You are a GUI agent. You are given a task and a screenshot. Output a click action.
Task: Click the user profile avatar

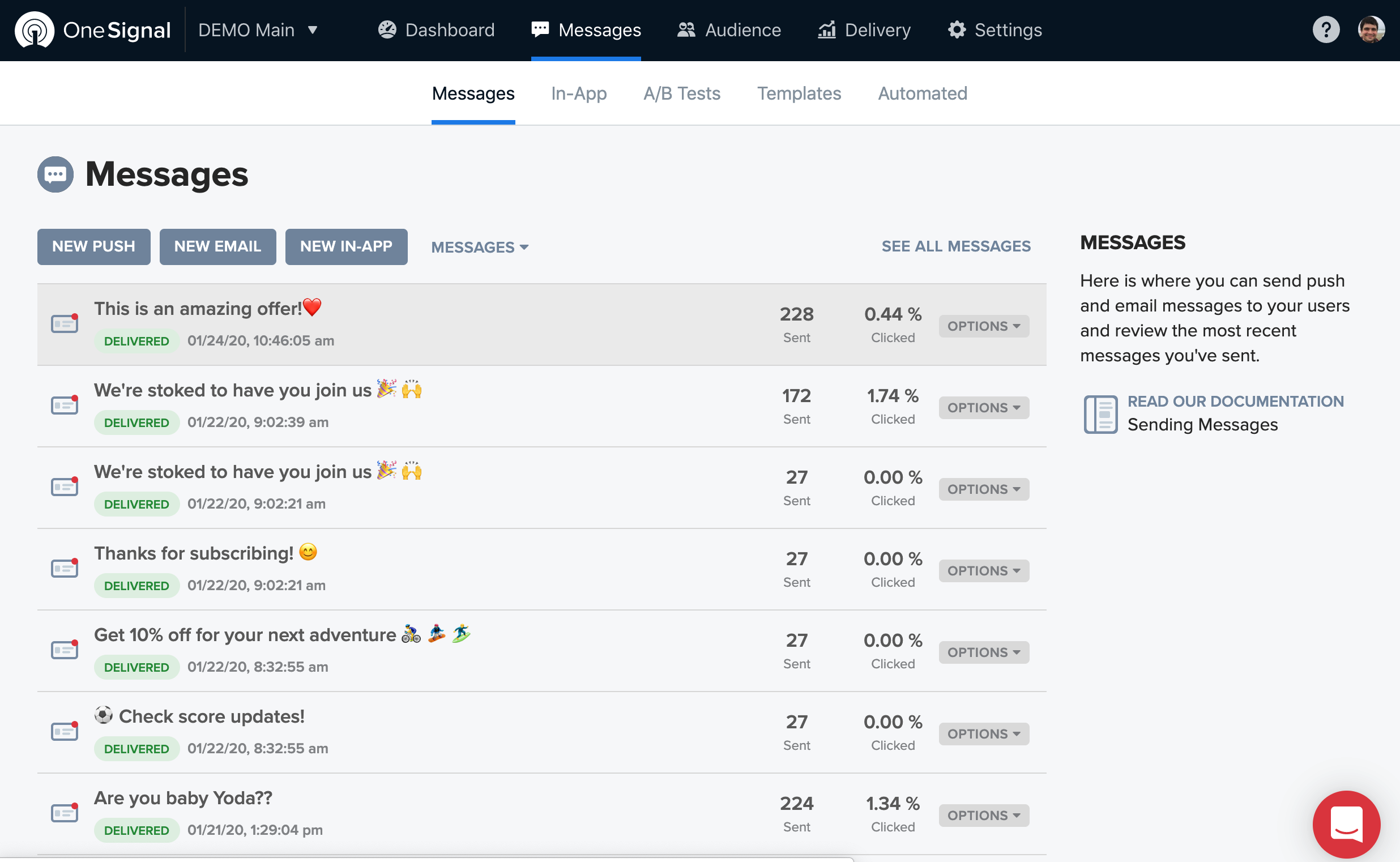coord(1371,29)
